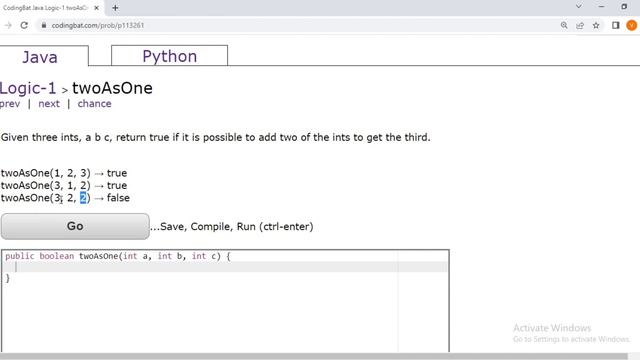Screen dimensions: 640x360
Task: Click the closing brace line in editor
Action: (7, 278)
